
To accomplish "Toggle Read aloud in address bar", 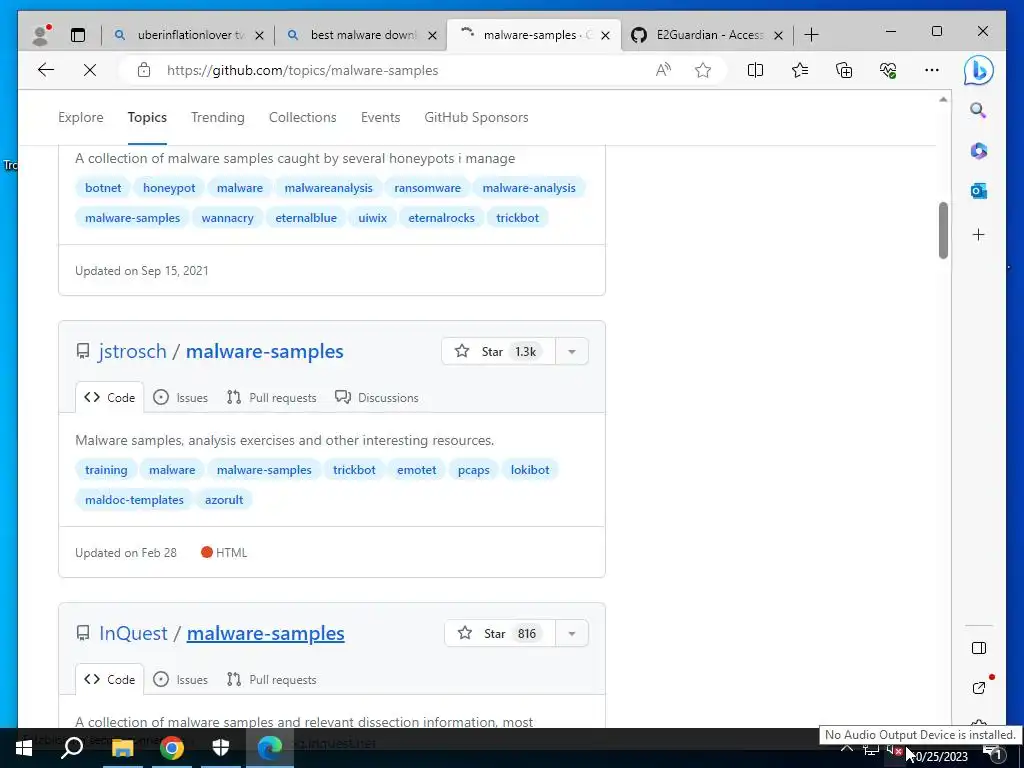I will coord(663,70).
